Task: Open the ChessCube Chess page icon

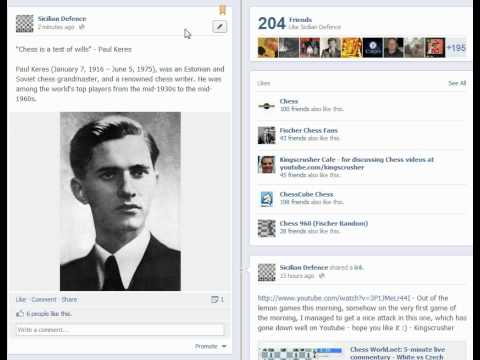Action: pos(266,199)
